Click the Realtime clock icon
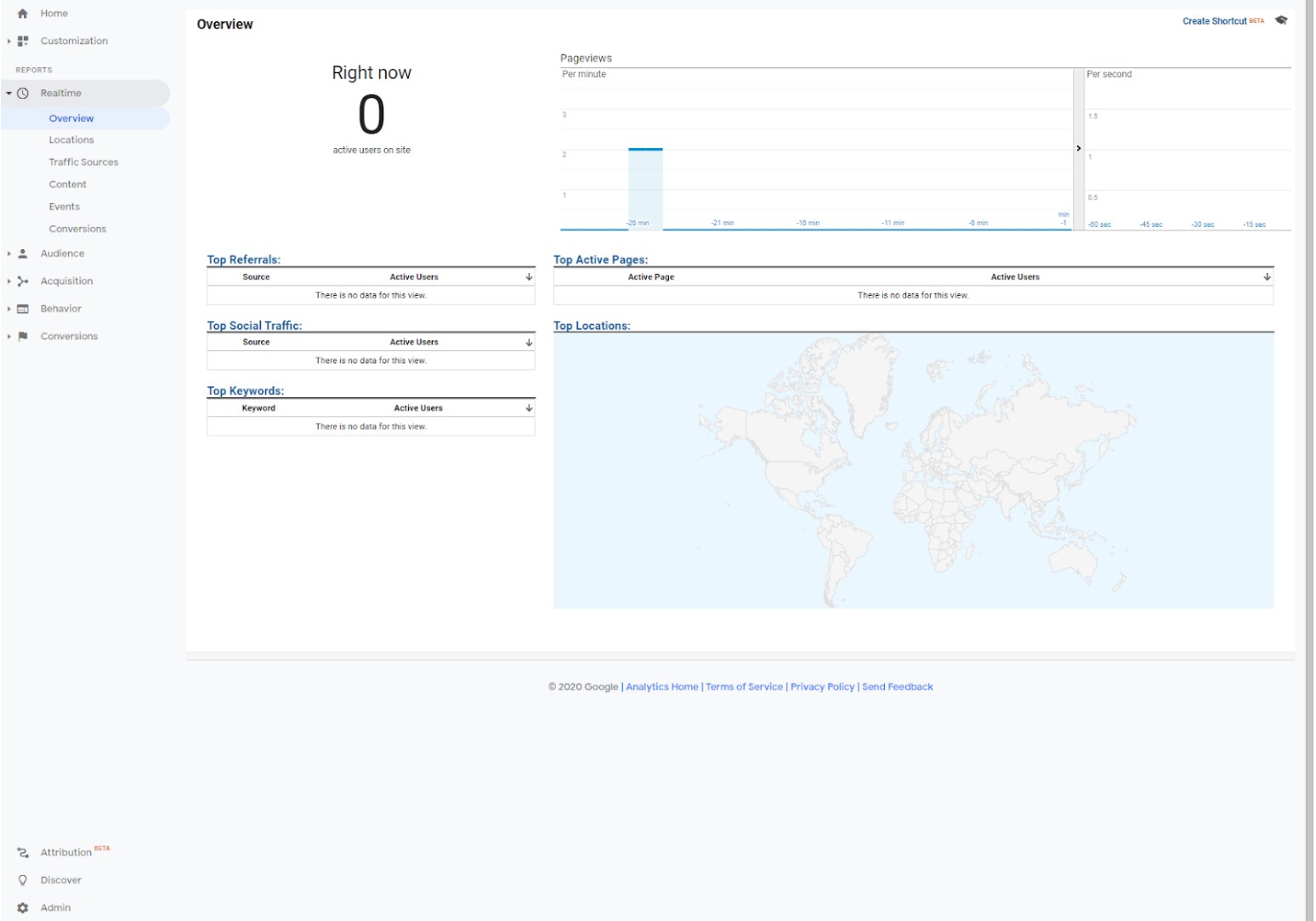The image size is (1316, 921). [23, 94]
